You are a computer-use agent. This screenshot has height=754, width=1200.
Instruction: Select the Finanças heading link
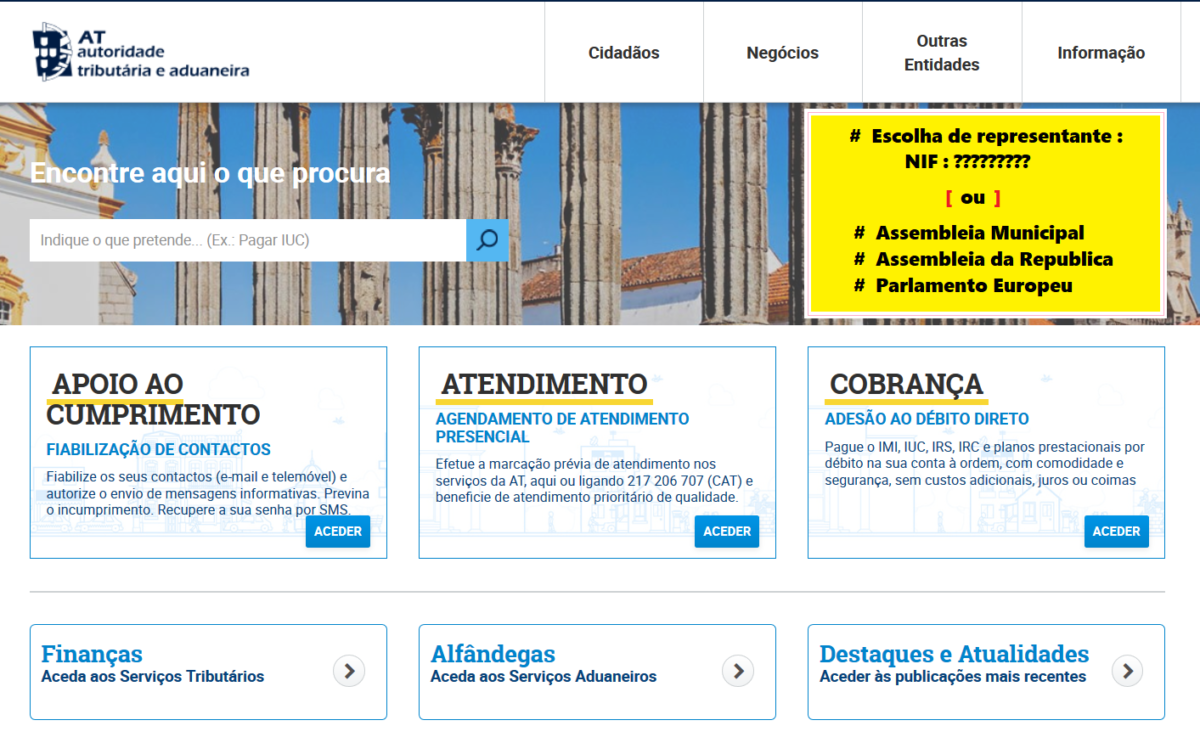tap(92, 654)
